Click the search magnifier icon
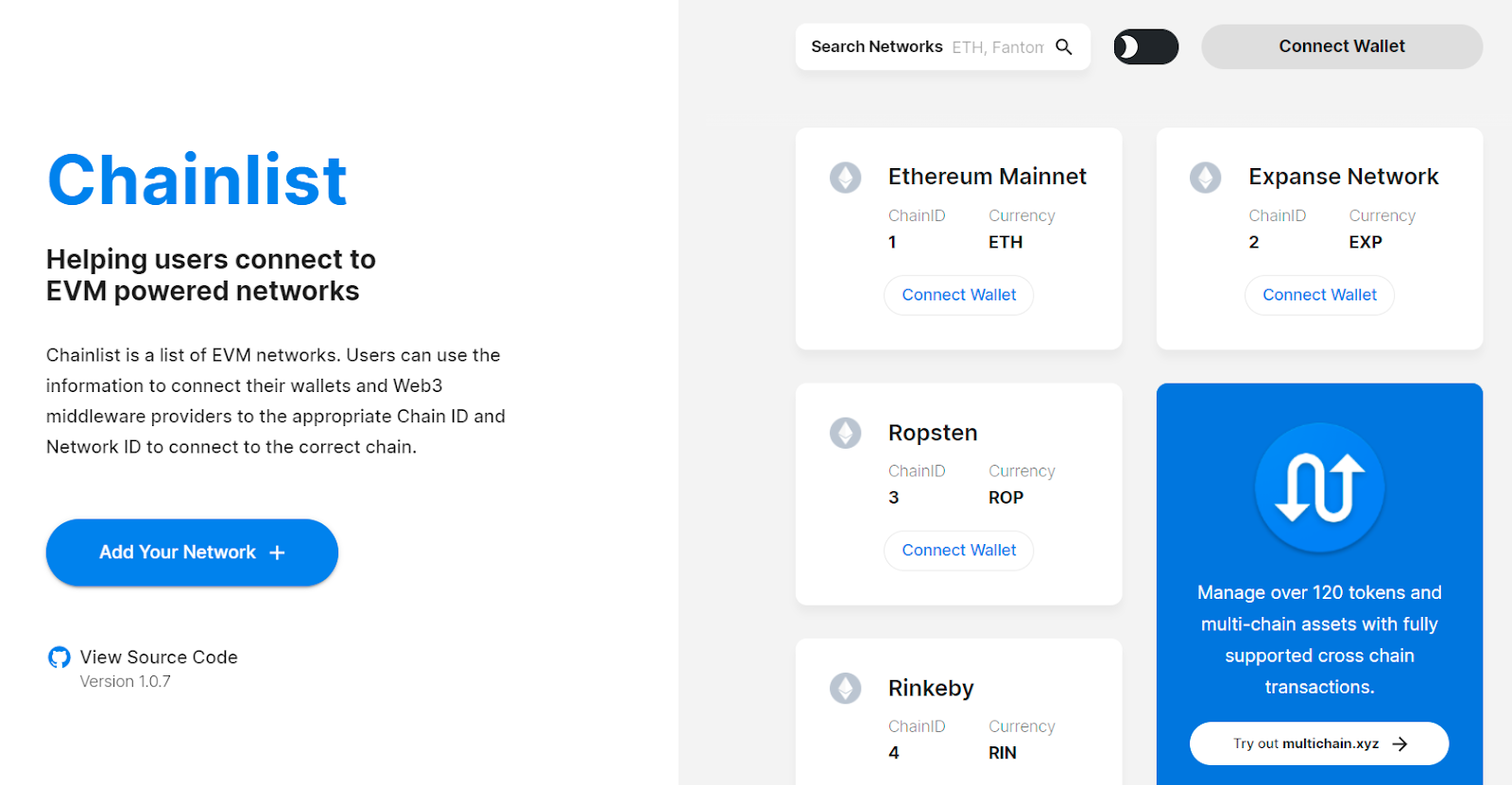This screenshot has height=785, width=1512. coord(1063,46)
